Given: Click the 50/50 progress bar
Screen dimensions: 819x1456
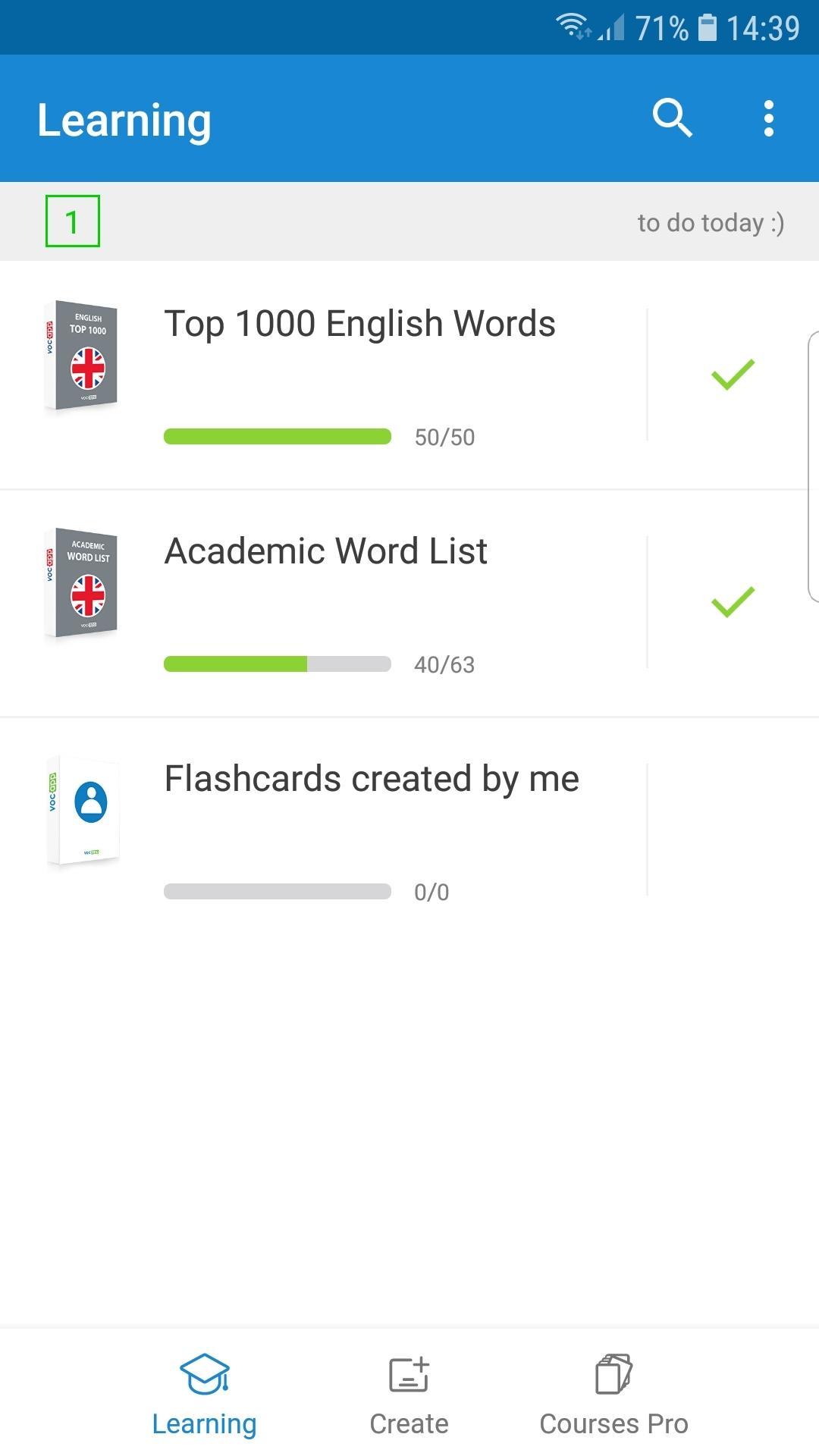Looking at the screenshot, I should coord(278,436).
